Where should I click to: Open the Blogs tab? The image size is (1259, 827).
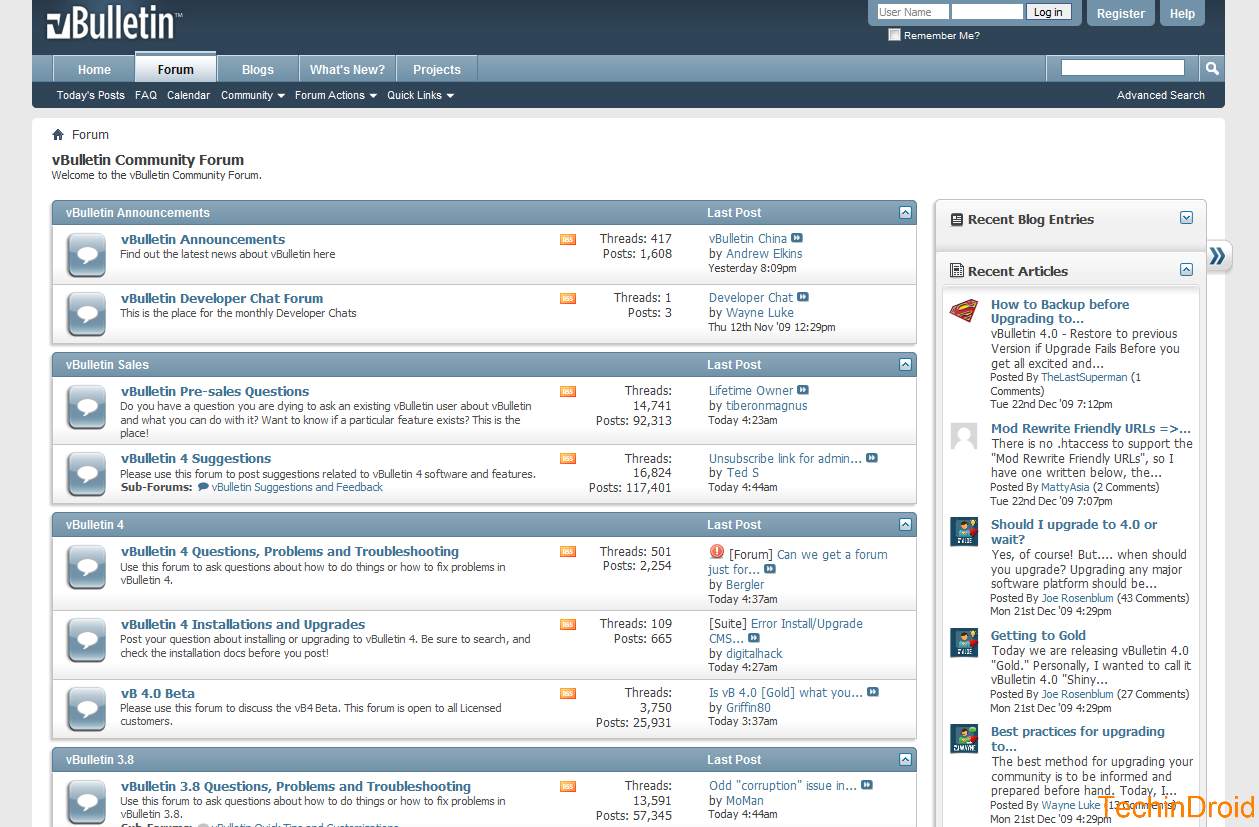coord(257,69)
